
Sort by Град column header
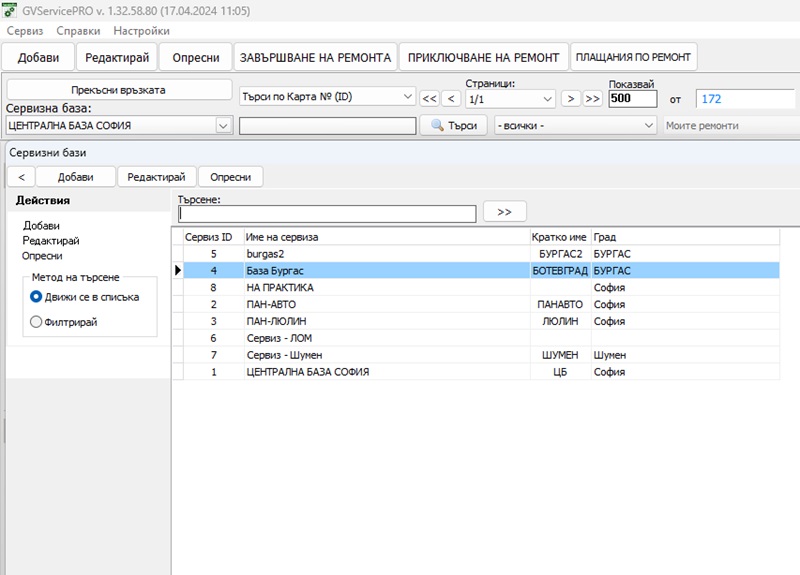[685, 237]
